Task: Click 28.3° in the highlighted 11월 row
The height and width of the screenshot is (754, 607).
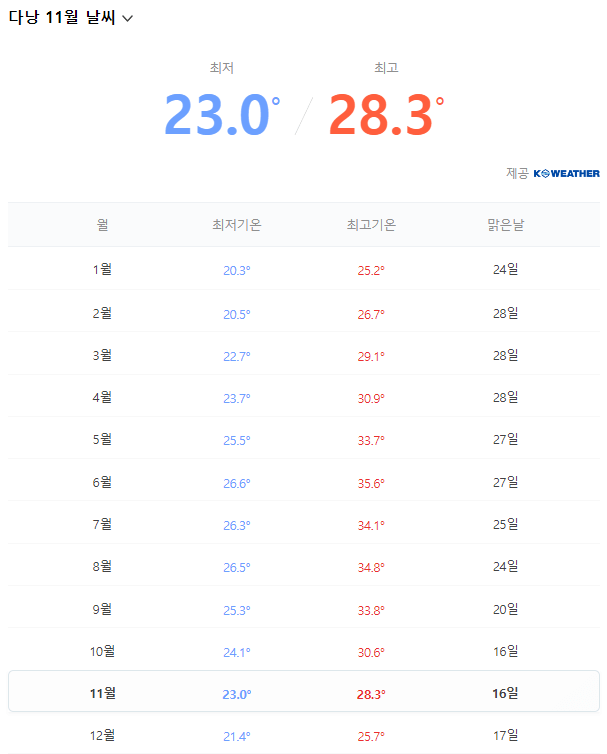Action: (371, 694)
